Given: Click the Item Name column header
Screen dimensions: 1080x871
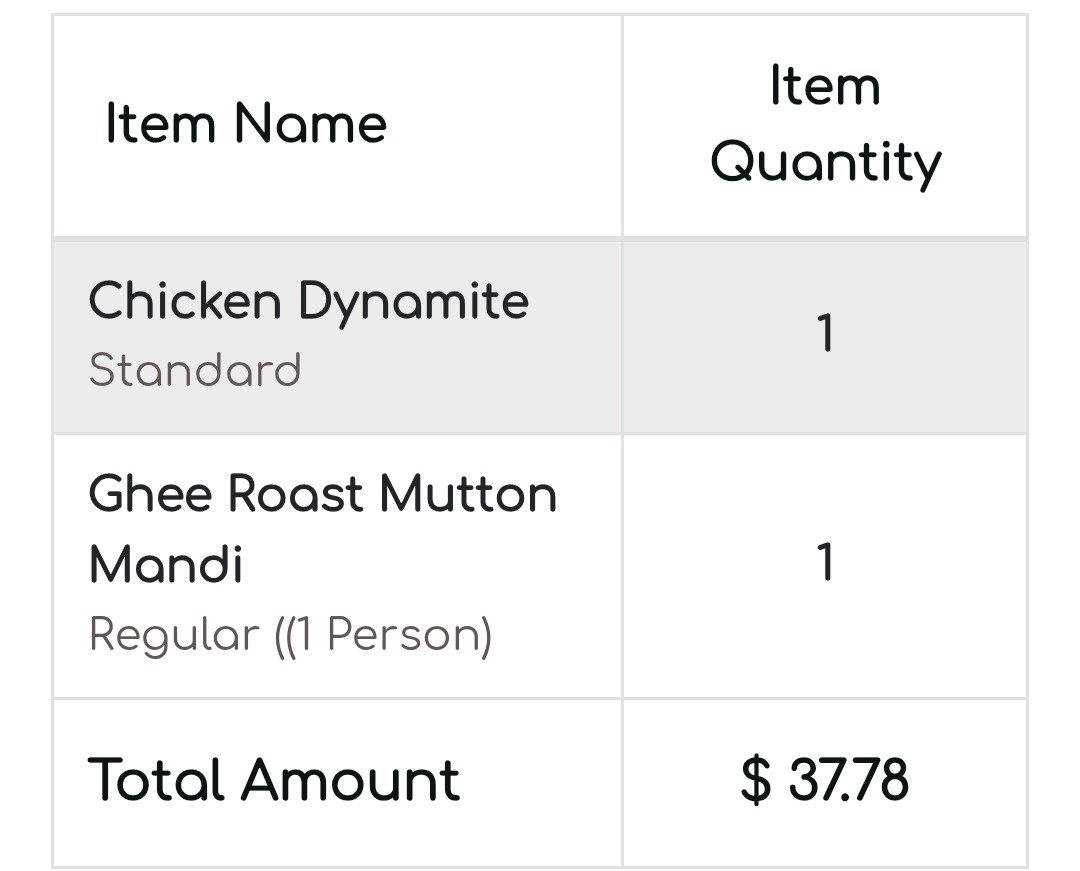Looking at the screenshot, I should (246, 125).
